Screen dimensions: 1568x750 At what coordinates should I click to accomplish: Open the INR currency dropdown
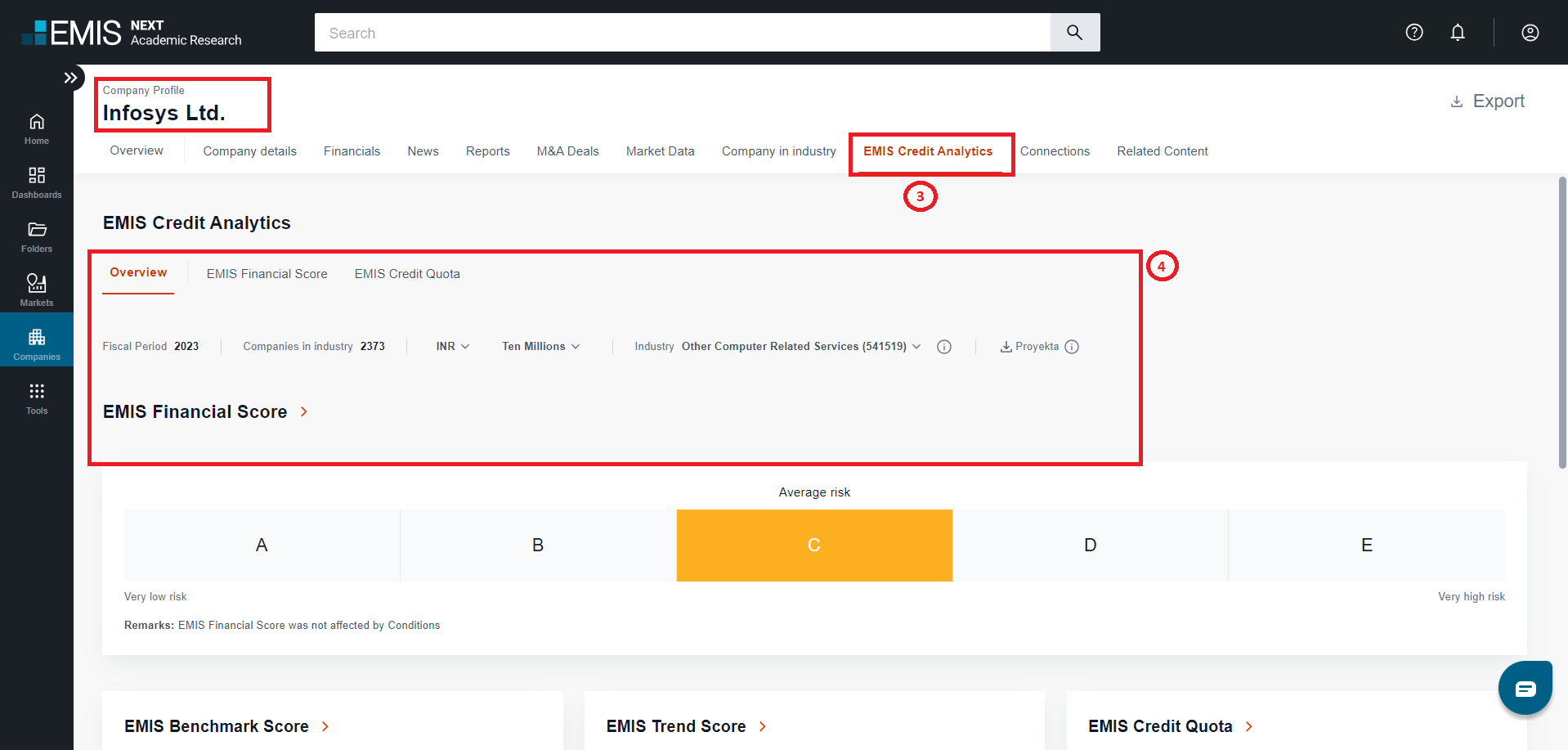pos(453,347)
